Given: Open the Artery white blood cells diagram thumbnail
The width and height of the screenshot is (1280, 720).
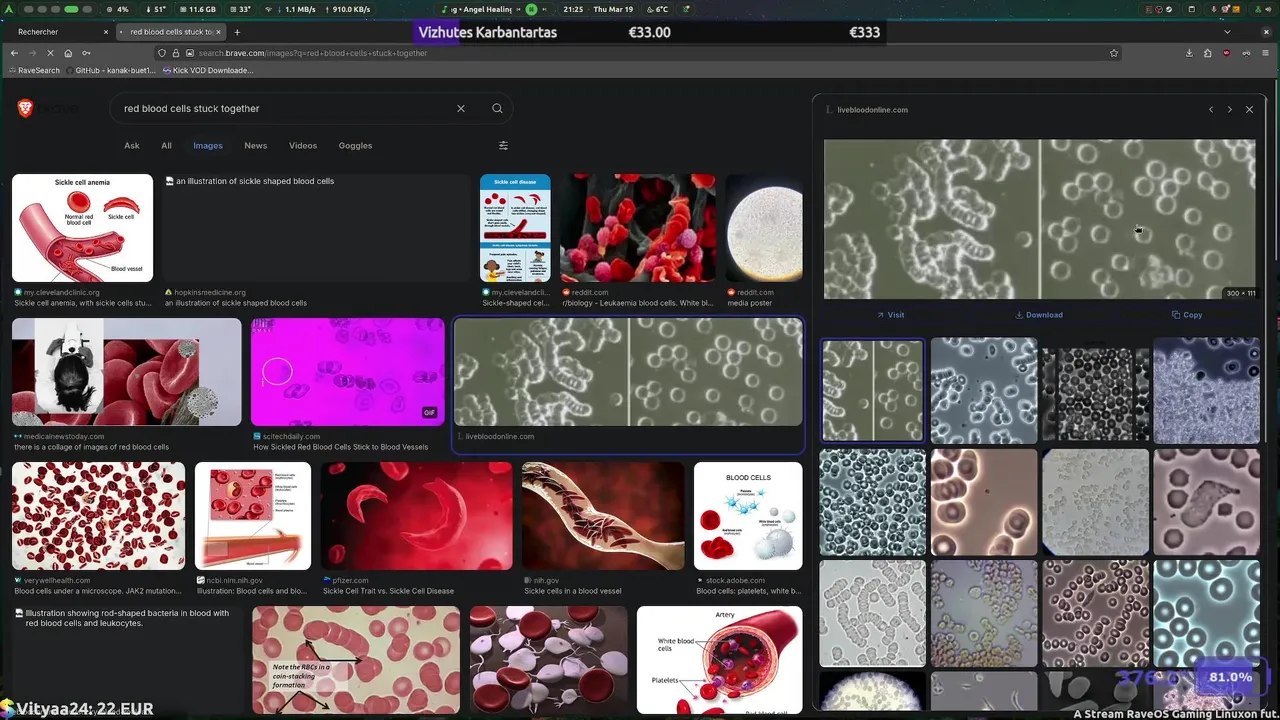Looking at the screenshot, I should click(720, 660).
